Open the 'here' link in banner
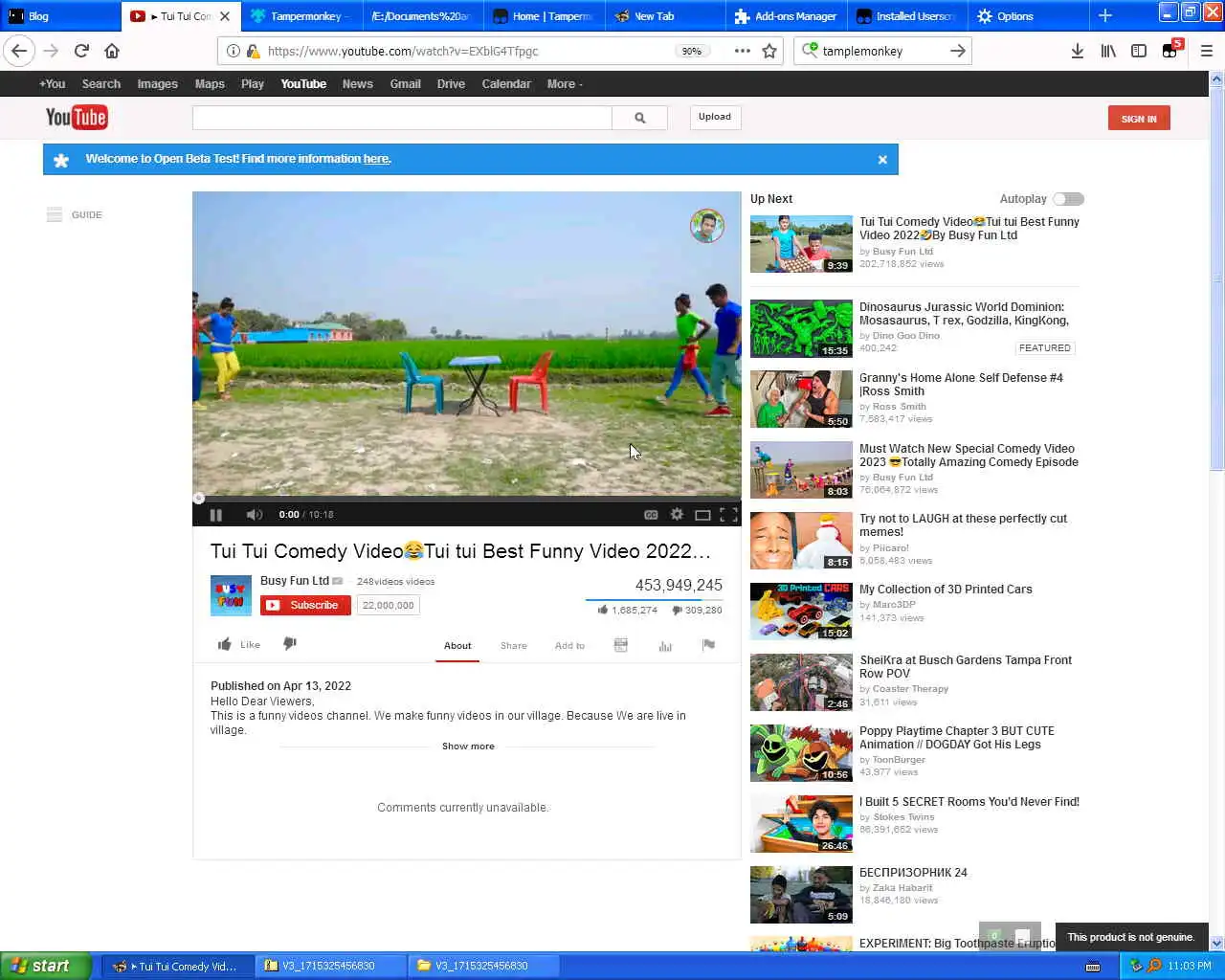This screenshot has height=980, width=1225. click(x=376, y=159)
